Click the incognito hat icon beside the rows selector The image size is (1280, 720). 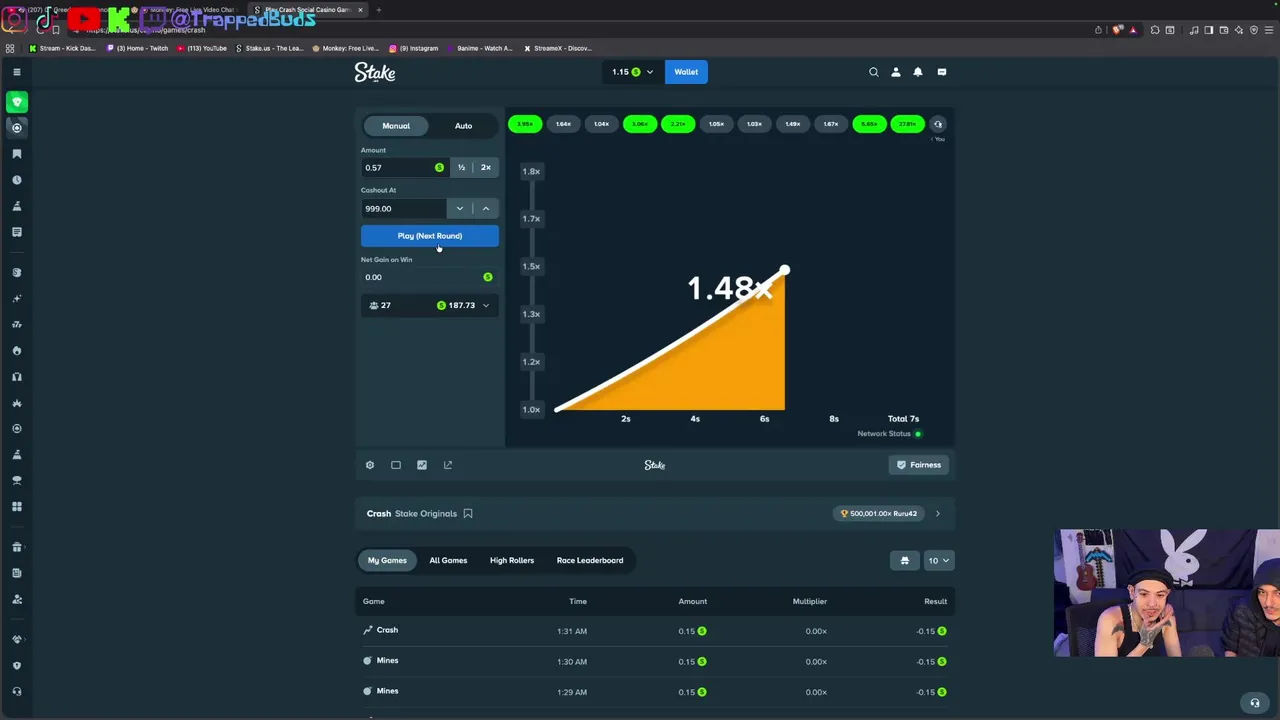[905, 561]
